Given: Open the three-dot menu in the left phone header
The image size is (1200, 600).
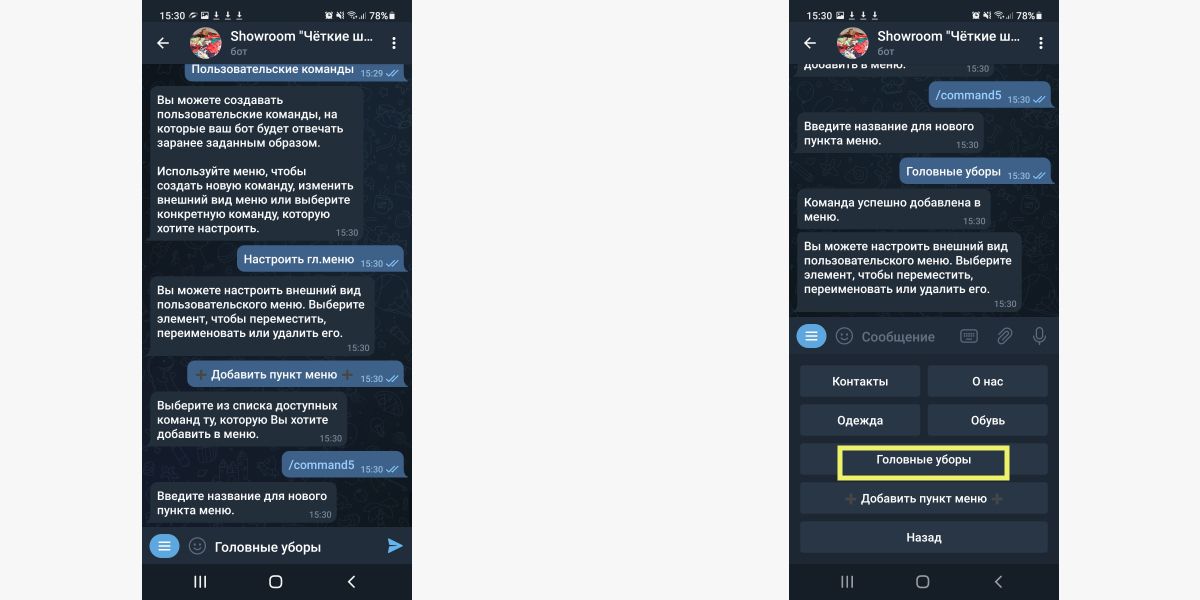Looking at the screenshot, I should click(x=394, y=43).
